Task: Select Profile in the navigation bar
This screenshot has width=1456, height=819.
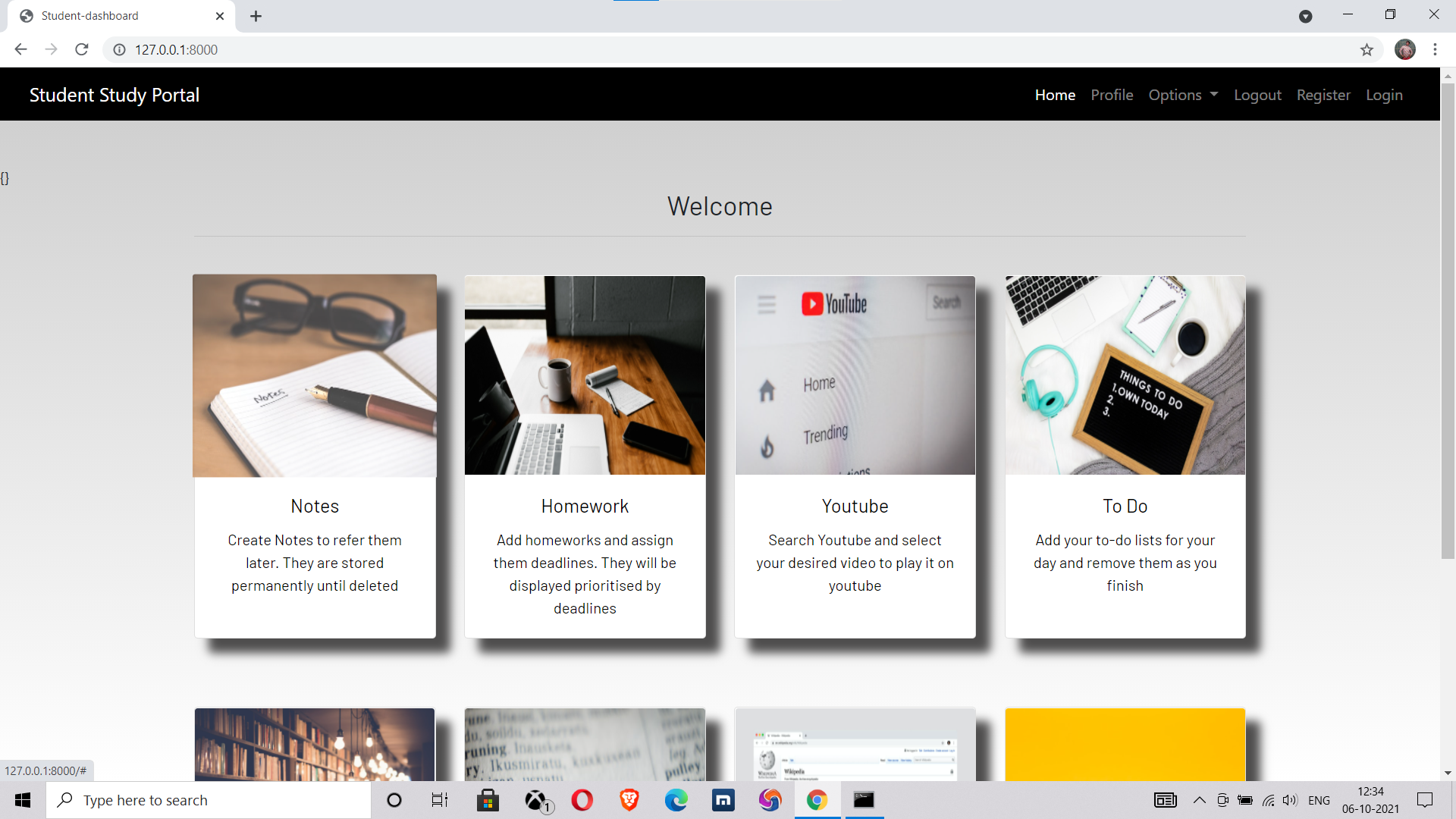Action: [1112, 94]
